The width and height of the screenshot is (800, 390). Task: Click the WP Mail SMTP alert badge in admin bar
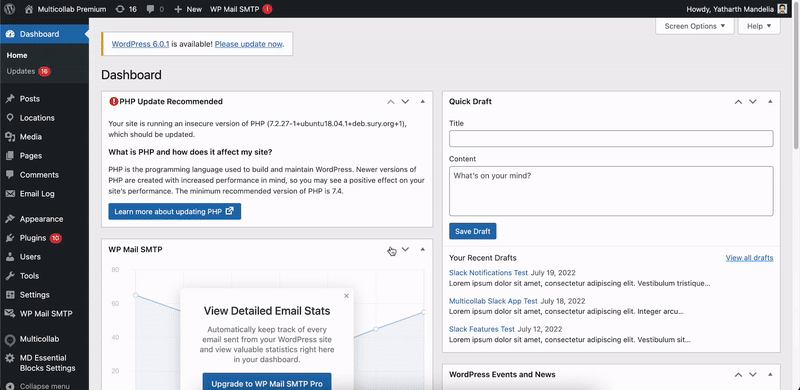tap(267, 9)
